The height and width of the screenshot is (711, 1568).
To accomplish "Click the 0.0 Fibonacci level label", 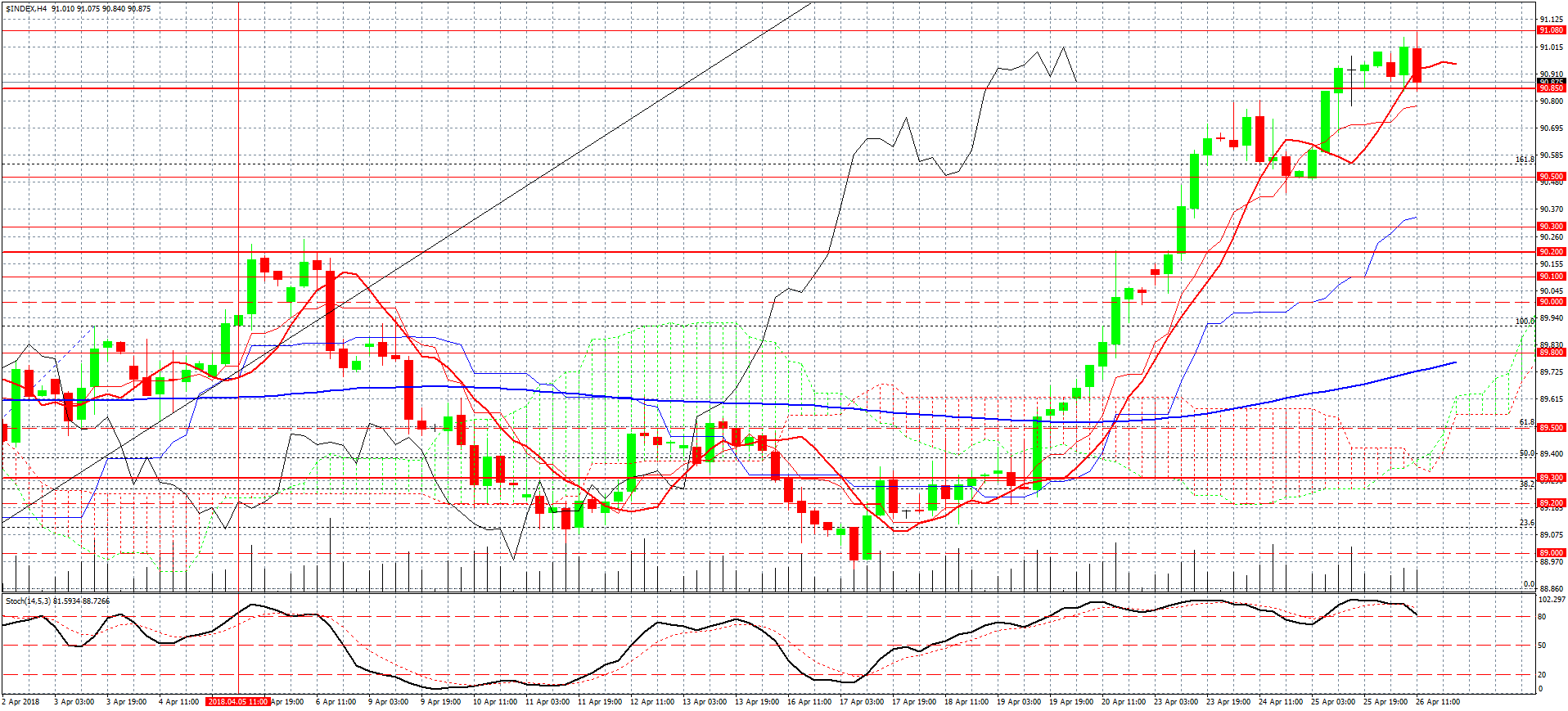I will pyautogui.click(x=1530, y=584).
